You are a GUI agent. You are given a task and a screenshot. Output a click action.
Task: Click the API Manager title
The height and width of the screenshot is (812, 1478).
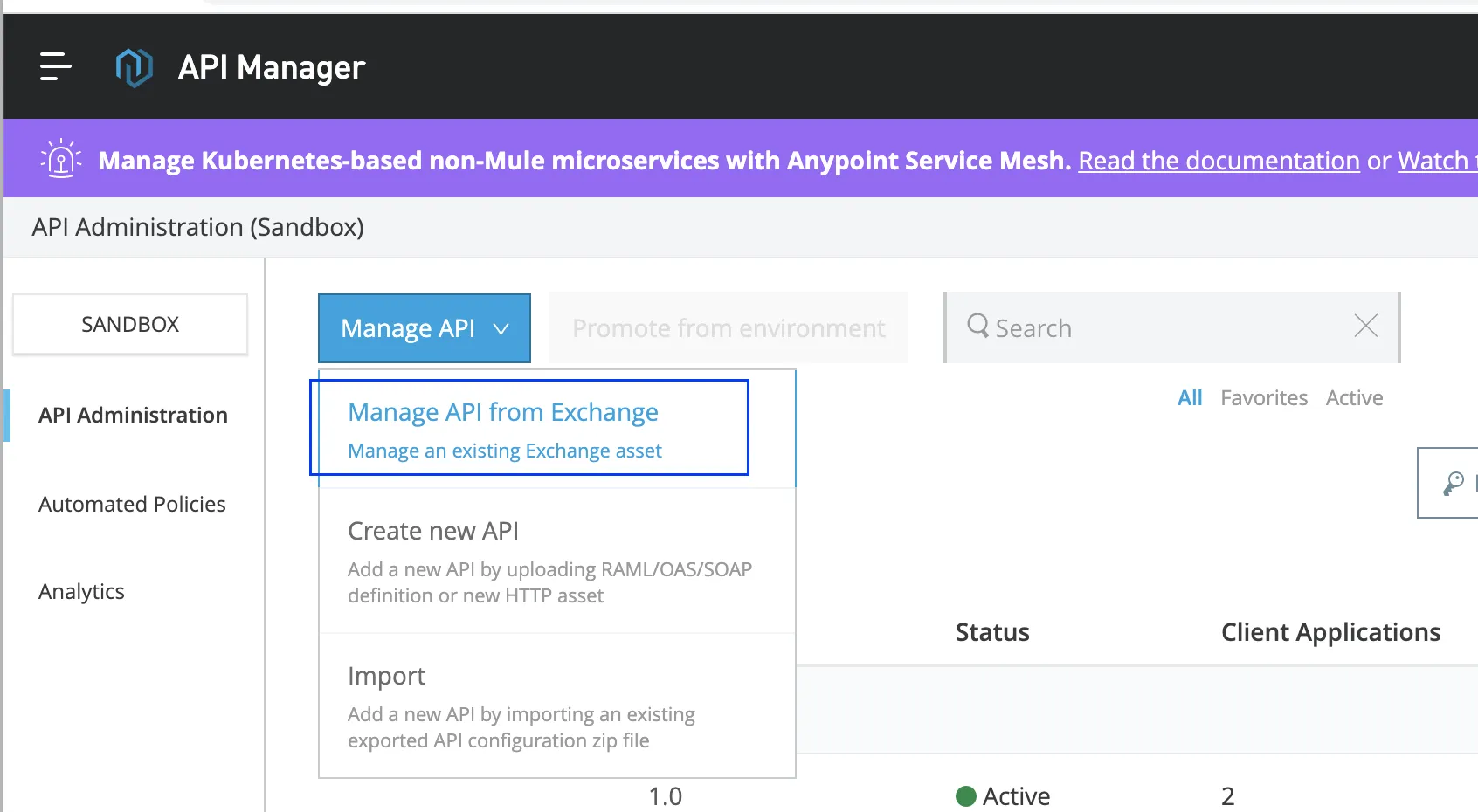tap(272, 67)
